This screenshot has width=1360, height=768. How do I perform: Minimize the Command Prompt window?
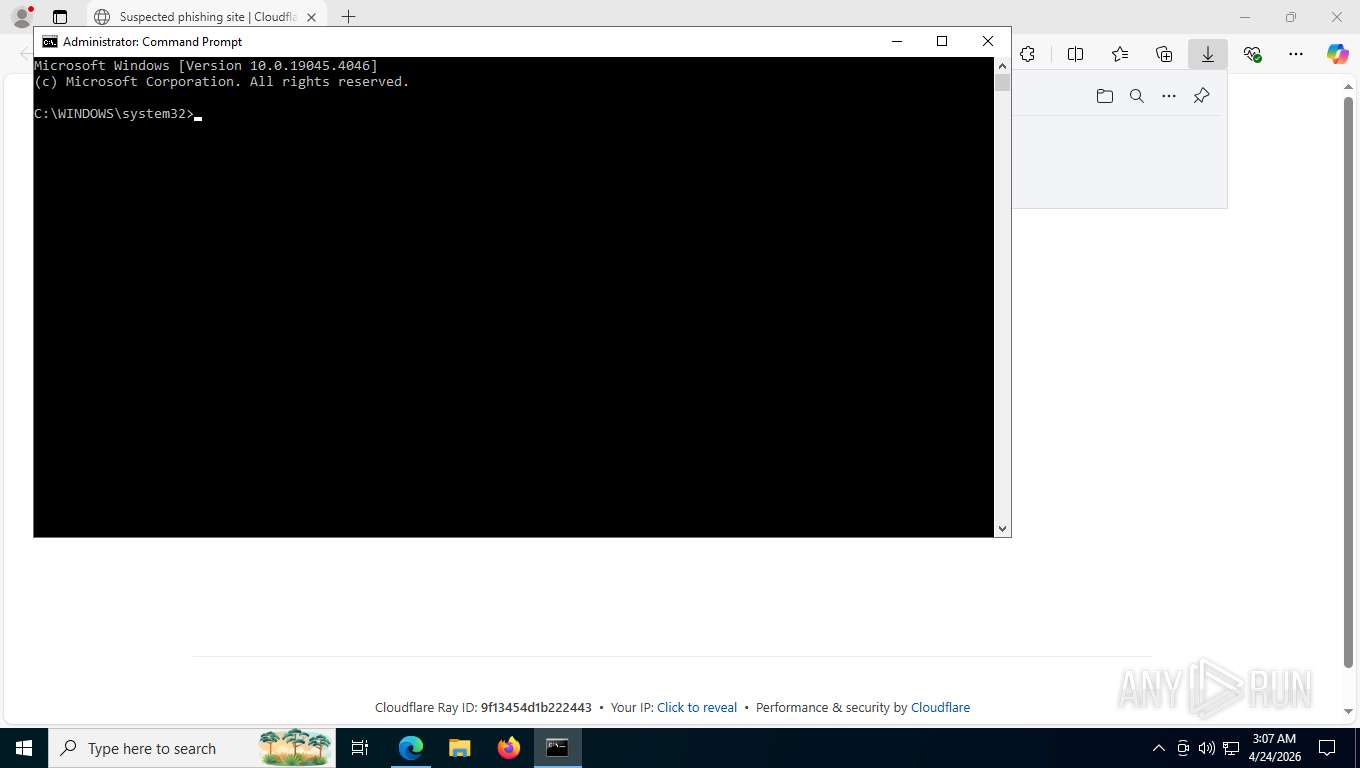[x=896, y=41]
